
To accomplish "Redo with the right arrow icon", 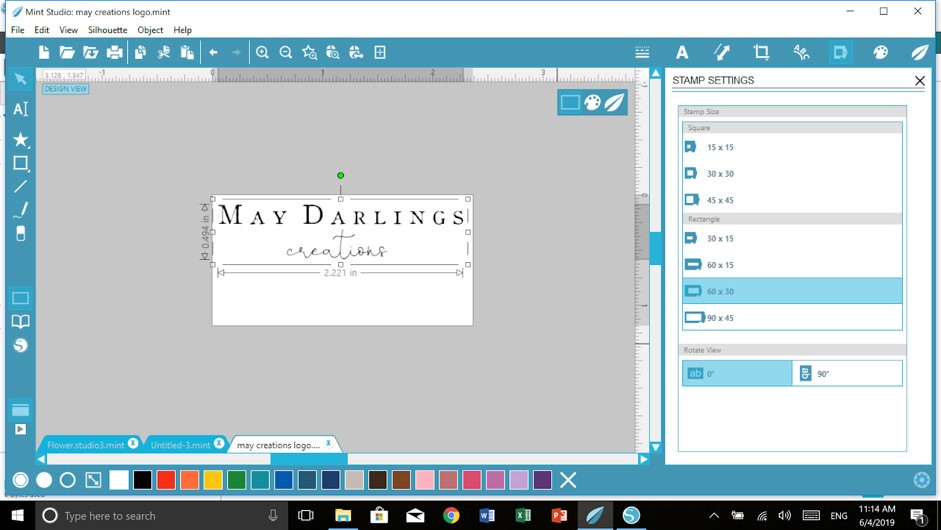I will coord(236,52).
